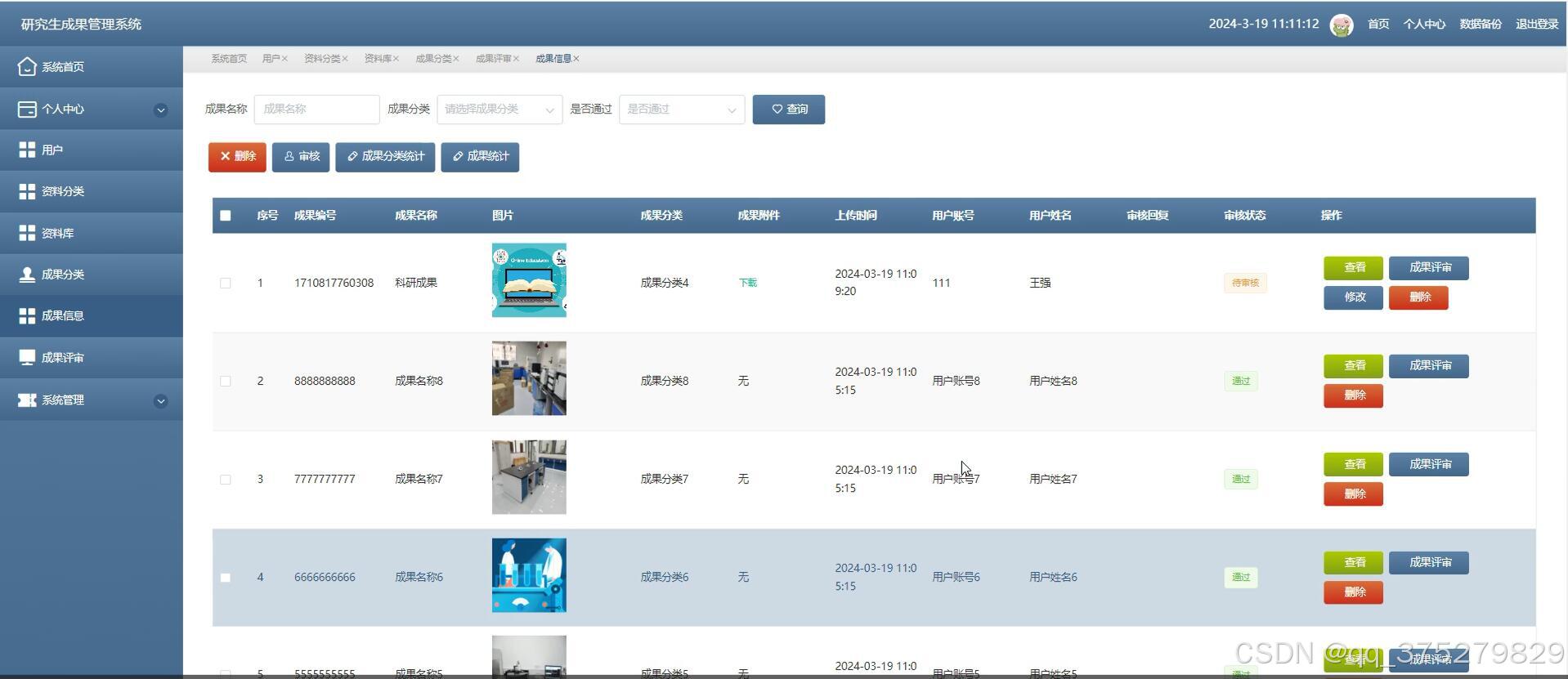Open 成果统计 statistics
The image size is (1568, 679).
pos(480,157)
